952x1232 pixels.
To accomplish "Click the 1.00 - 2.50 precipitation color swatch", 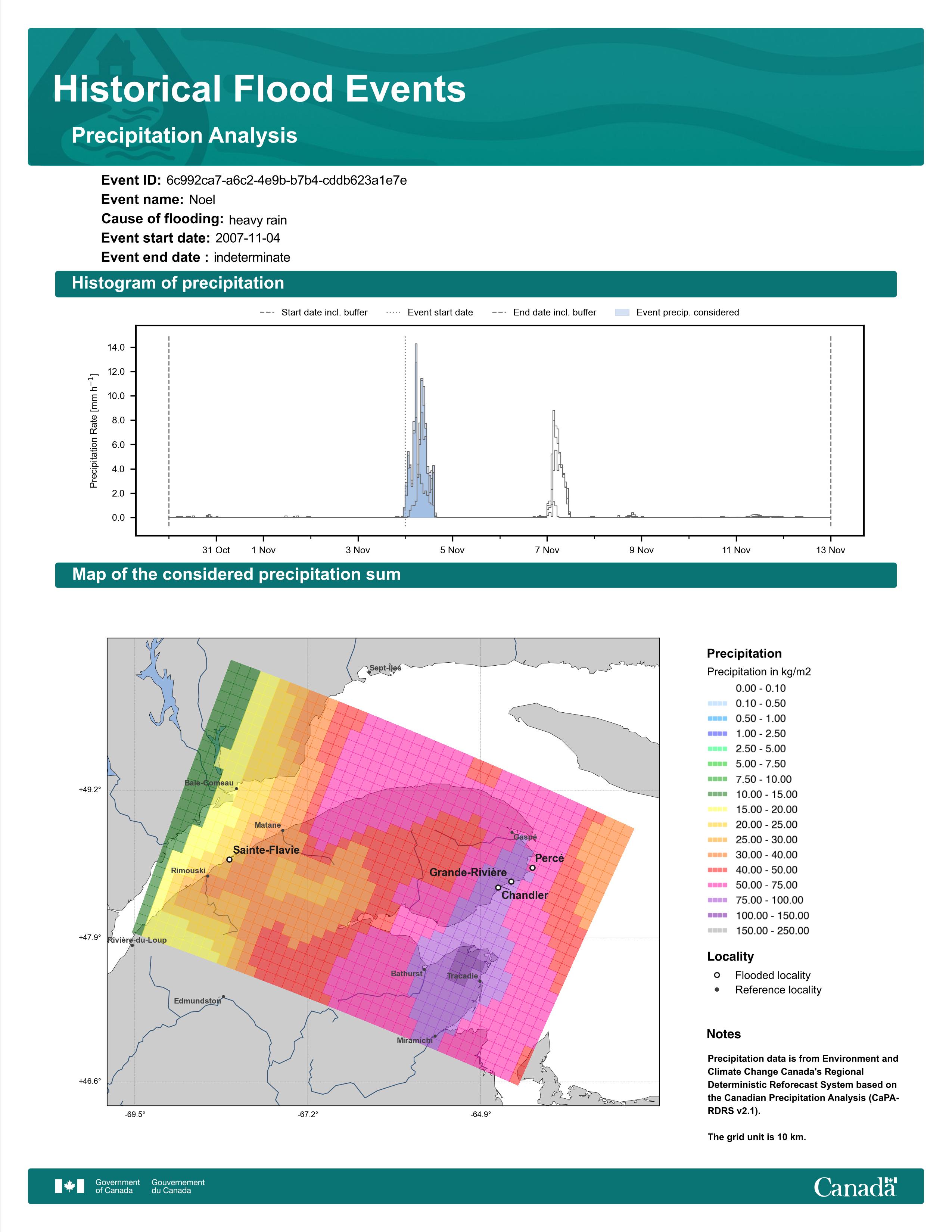I will point(718,734).
